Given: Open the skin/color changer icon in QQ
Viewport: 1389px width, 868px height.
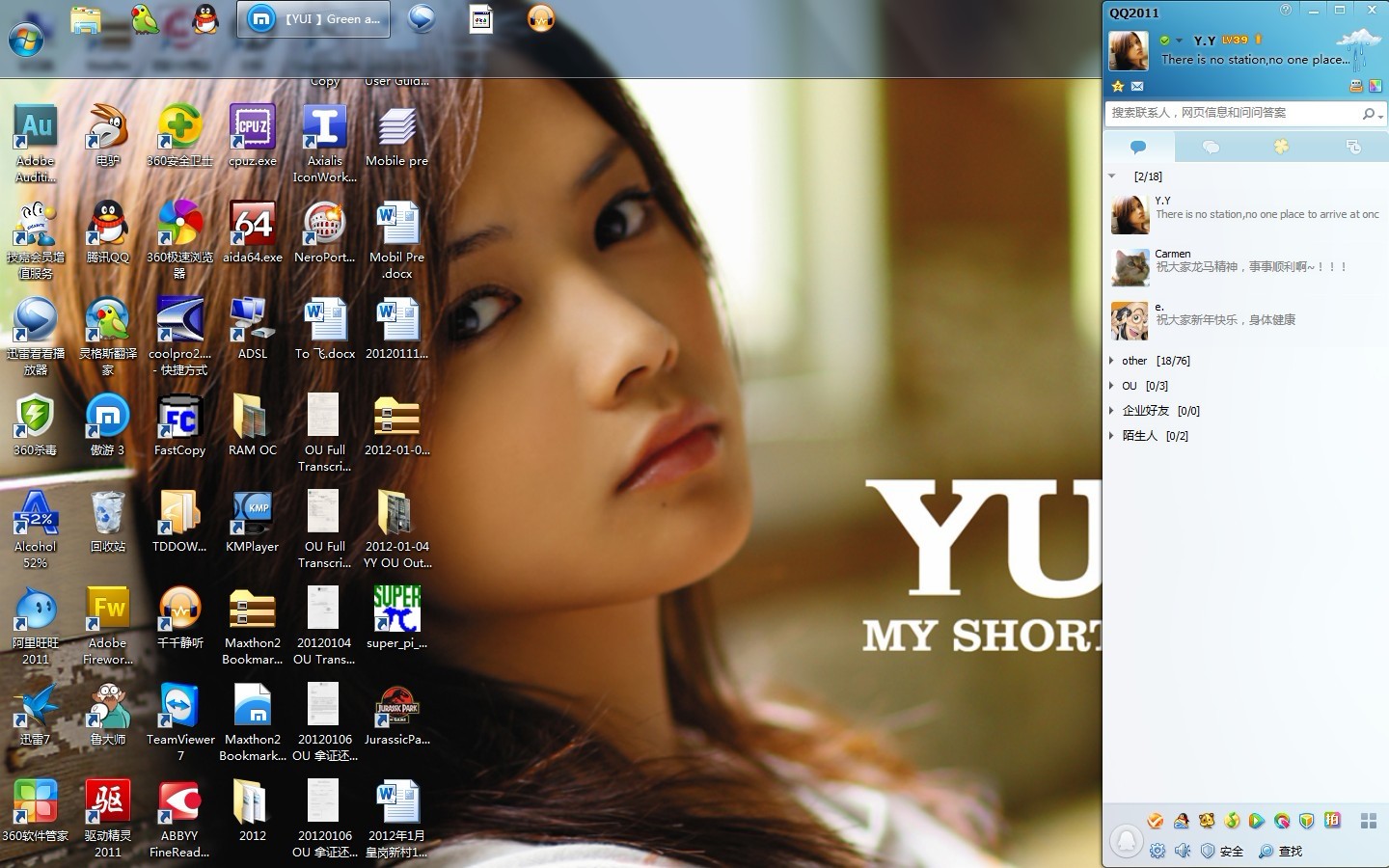Looking at the screenshot, I should (x=1375, y=86).
